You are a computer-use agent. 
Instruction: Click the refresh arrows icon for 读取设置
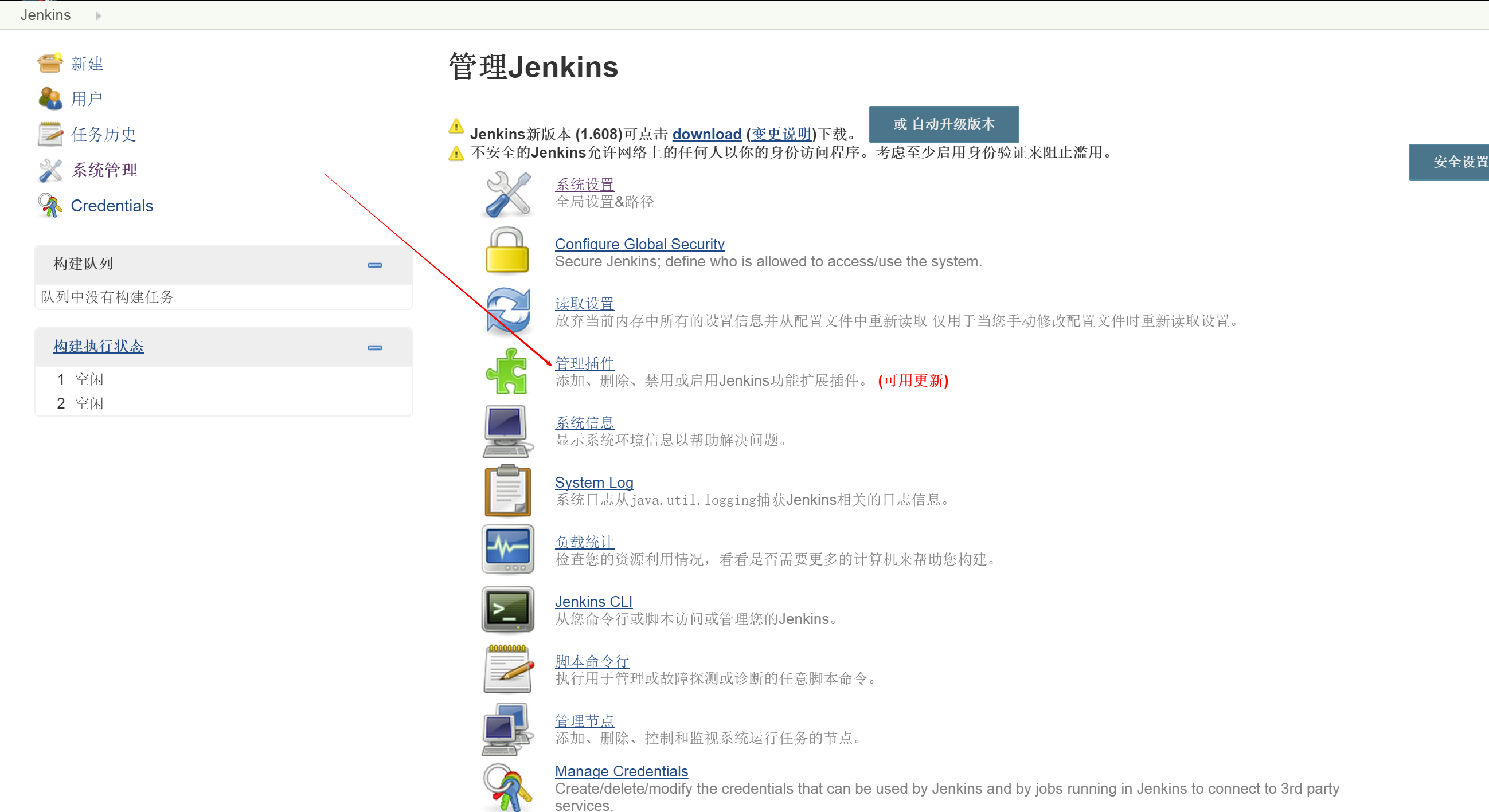click(x=507, y=312)
